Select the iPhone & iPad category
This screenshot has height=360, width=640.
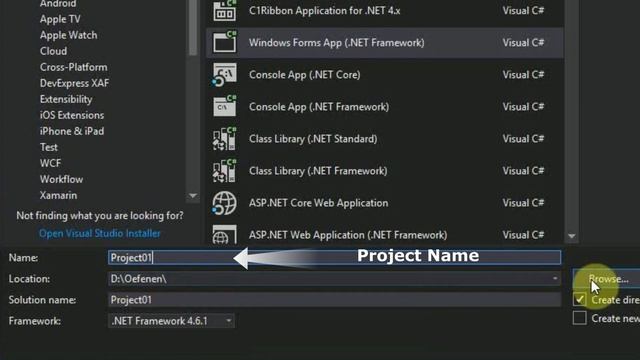click(72, 131)
